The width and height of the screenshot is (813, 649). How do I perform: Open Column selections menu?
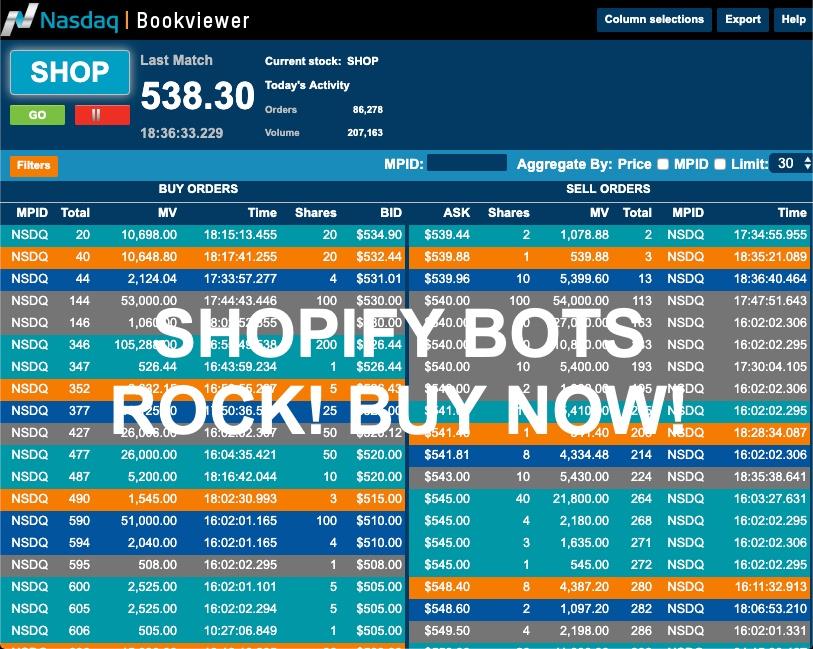(654, 19)
